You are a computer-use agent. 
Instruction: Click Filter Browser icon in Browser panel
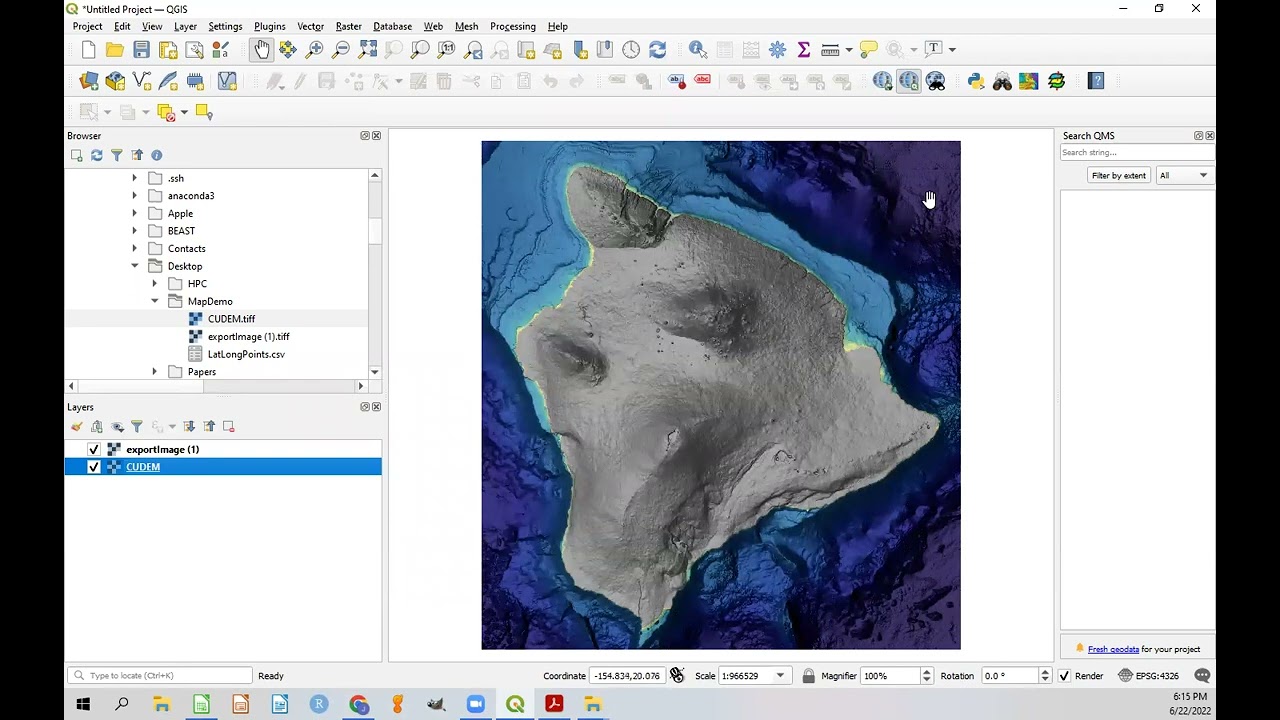[x=117, y=155]
